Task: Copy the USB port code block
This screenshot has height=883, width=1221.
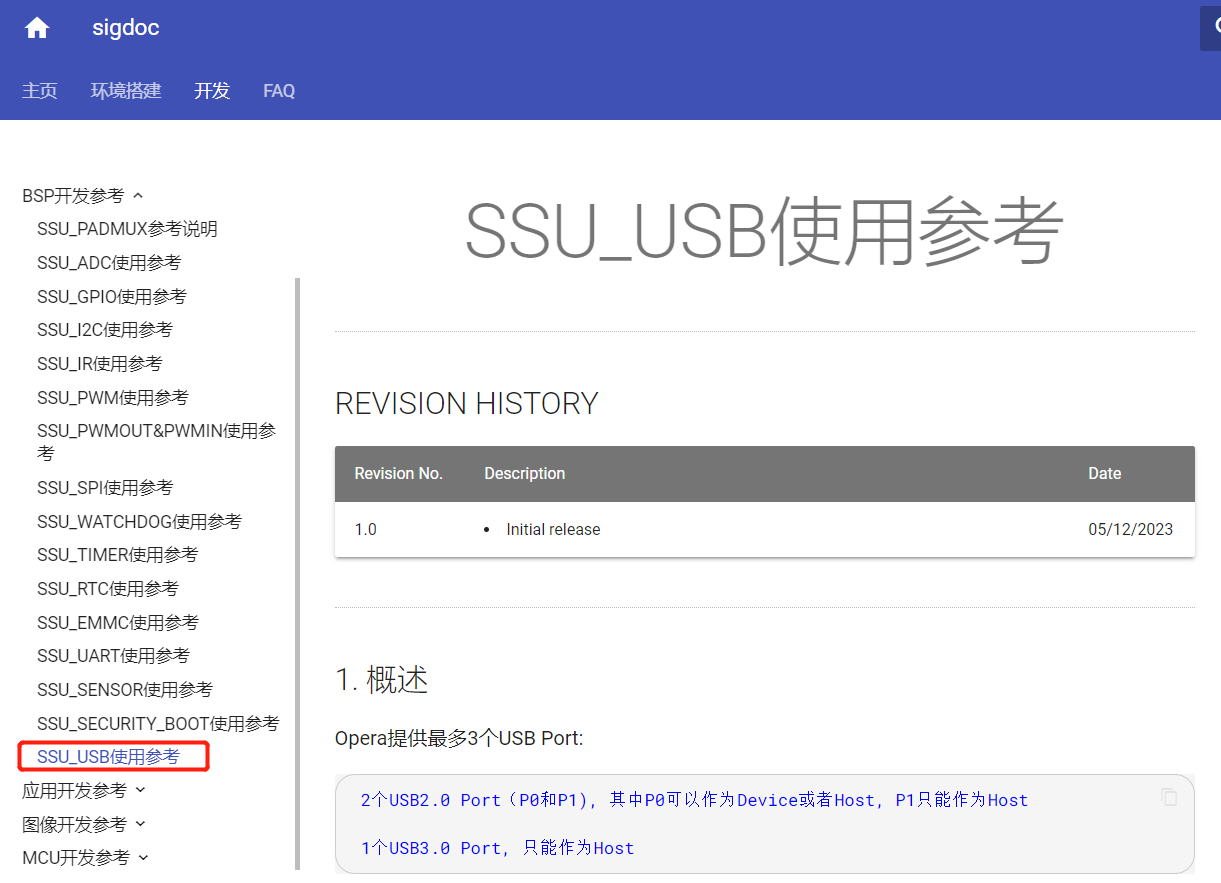Action: pyautogui.click(x=1169, y=797)
